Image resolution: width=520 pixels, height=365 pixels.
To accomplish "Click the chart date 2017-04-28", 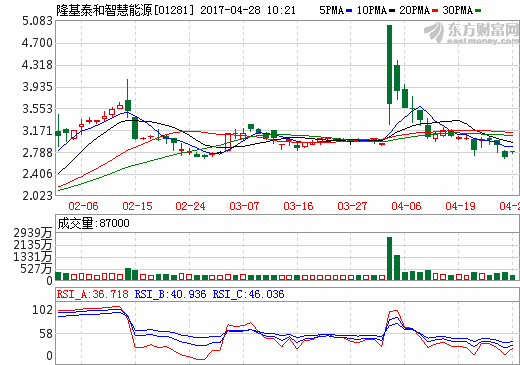I will pyautogui.click(x=230, y=10).
